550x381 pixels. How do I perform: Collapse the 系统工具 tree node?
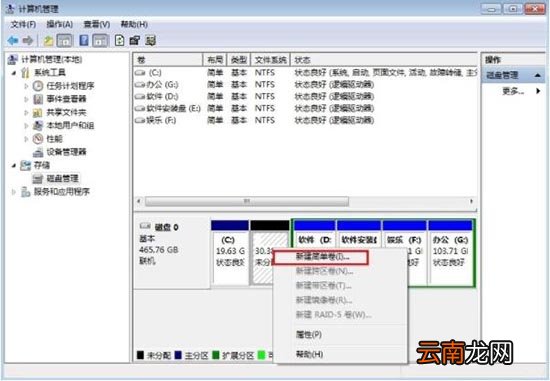[14, 73]
